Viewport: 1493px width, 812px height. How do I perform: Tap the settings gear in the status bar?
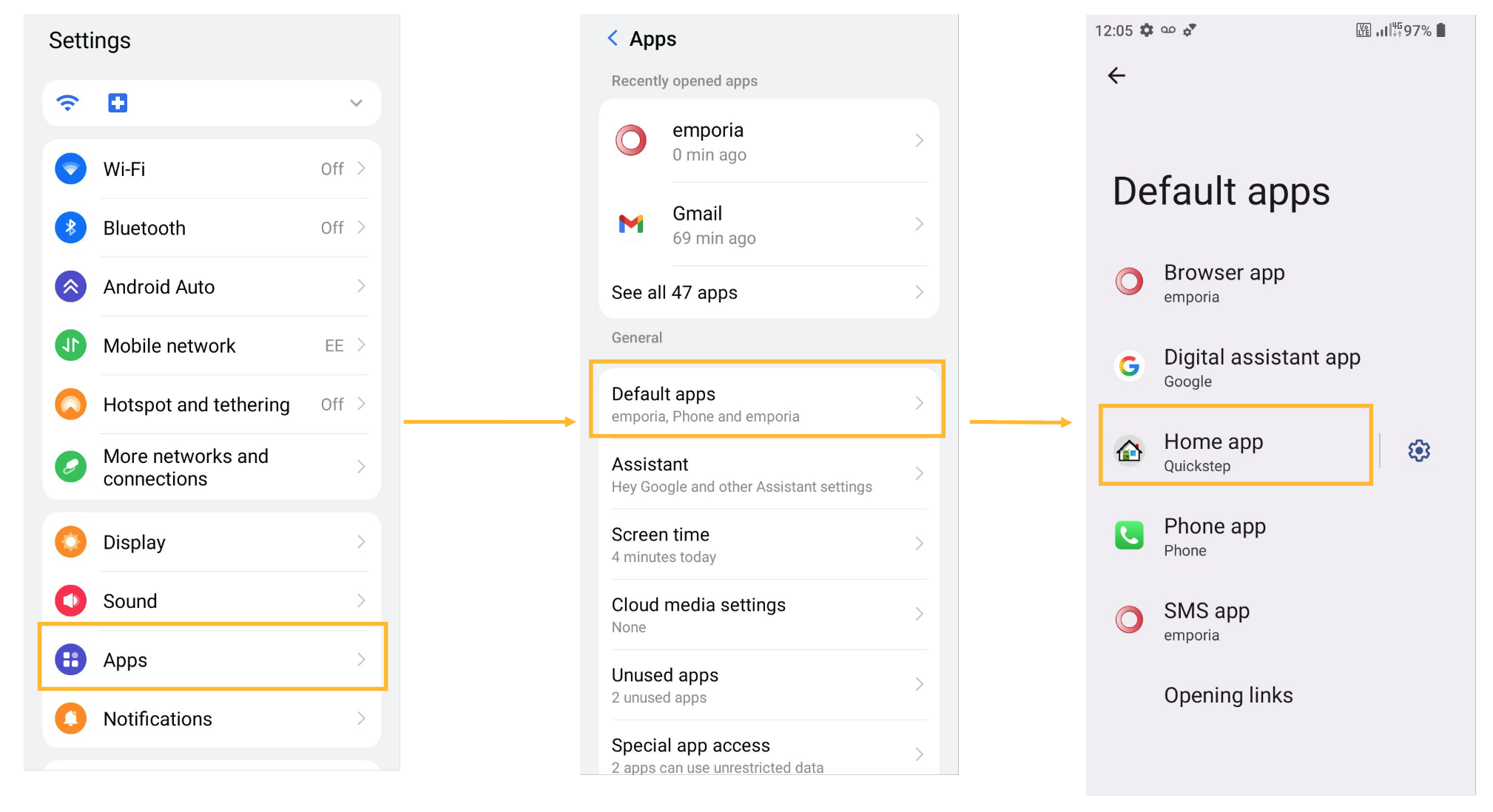[x=1145, y=30]
